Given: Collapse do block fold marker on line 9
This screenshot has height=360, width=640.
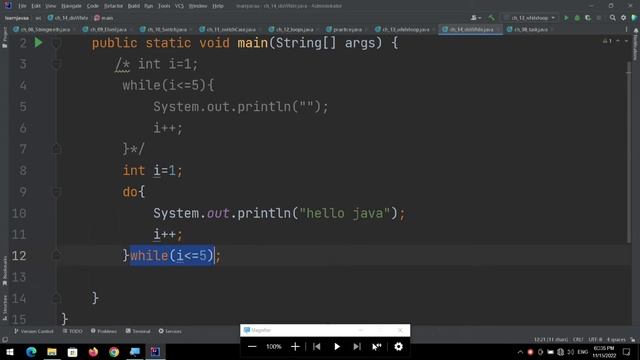Looking at the screenshot, I should (x=56, y=192).
